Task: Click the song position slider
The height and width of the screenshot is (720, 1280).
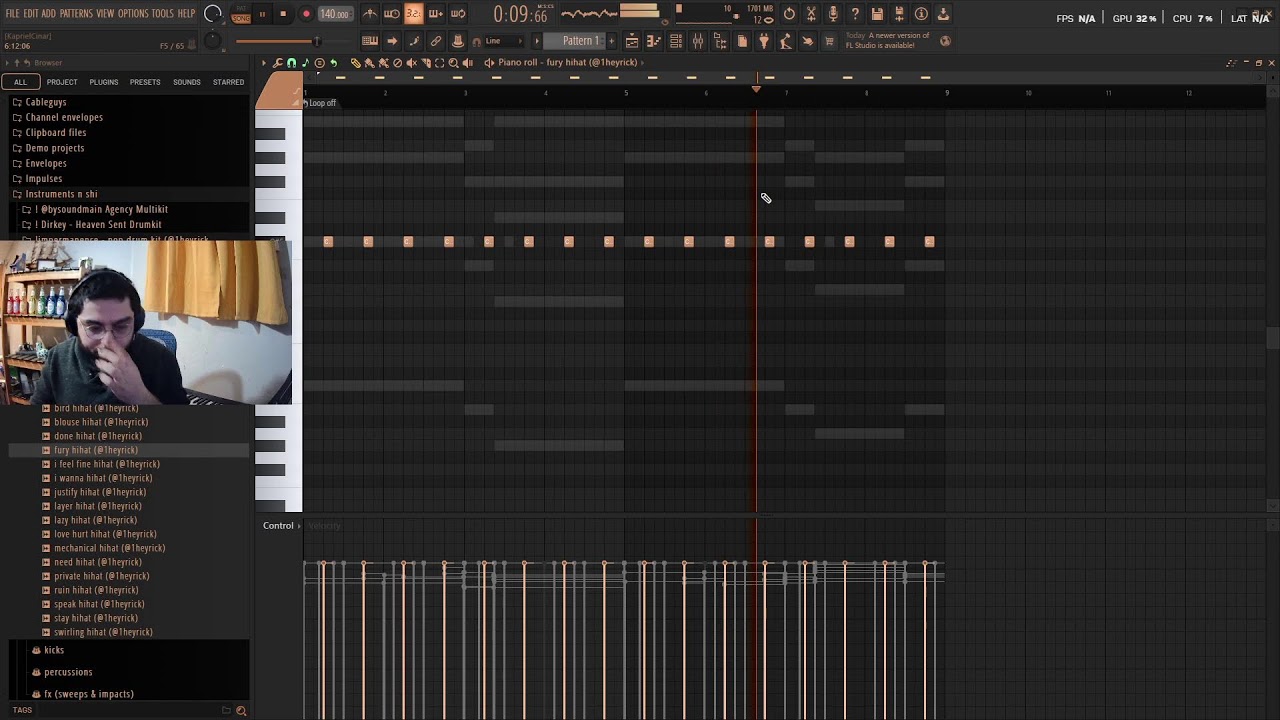Action: point(277,41)
